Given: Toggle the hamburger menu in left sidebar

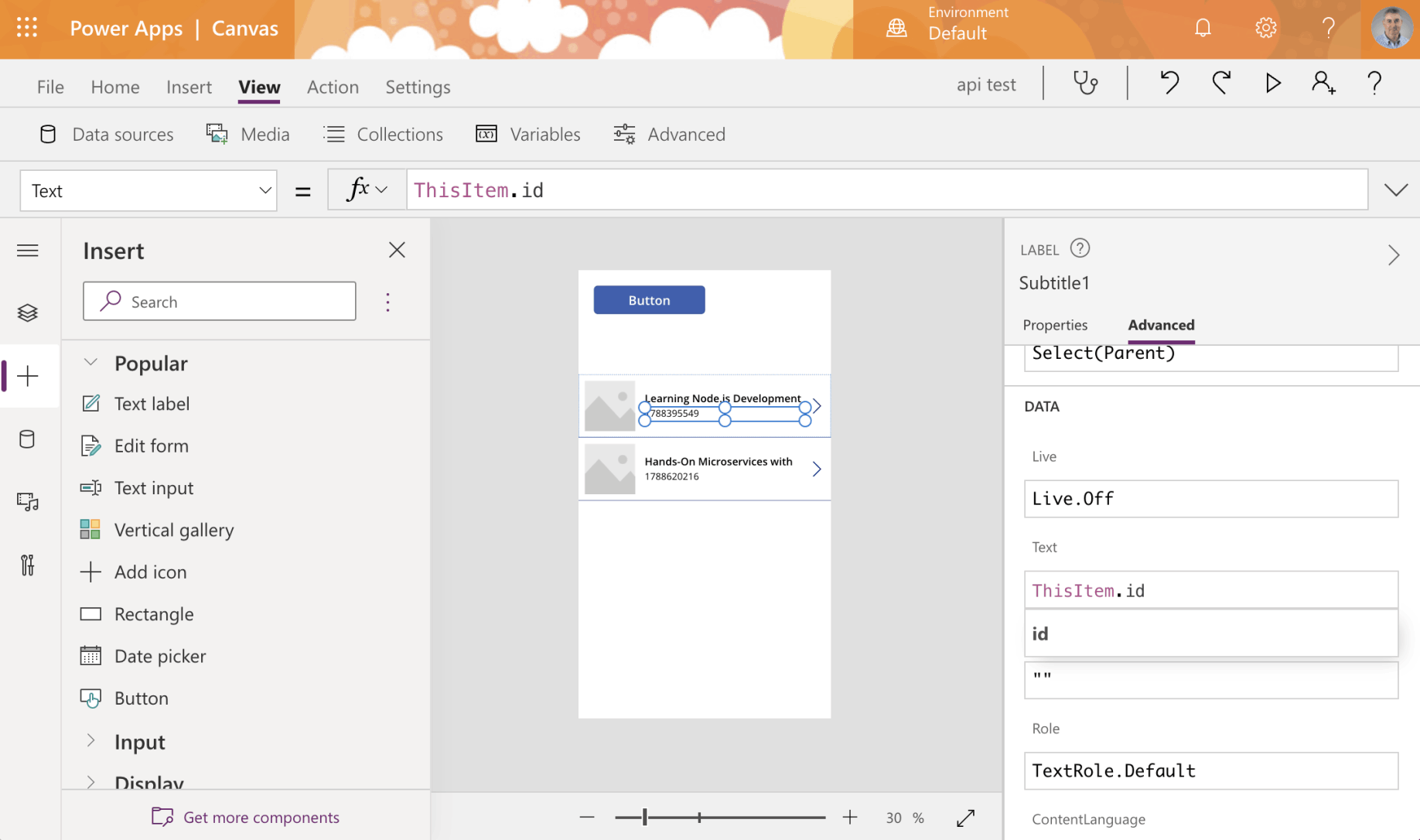Looking at the screenshot, I should (x=28, y=251).
